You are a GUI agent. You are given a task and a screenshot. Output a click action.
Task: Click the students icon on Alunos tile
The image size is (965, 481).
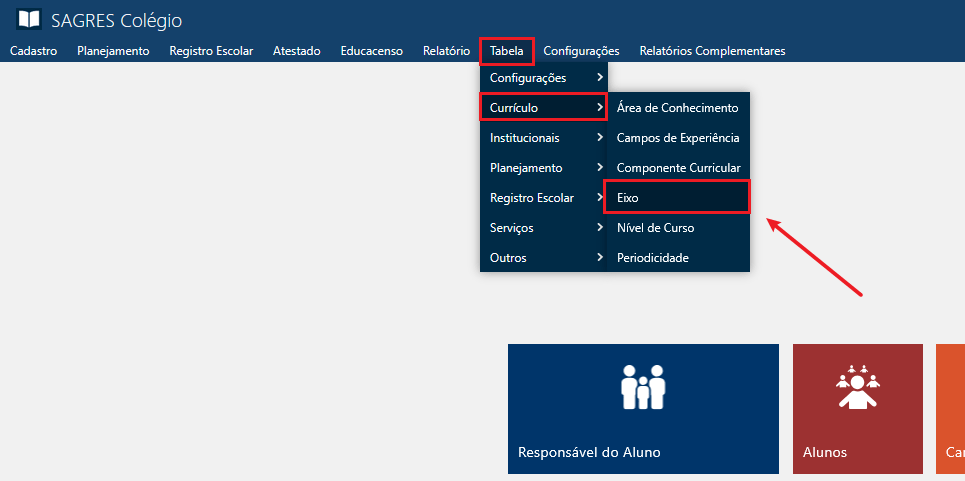coord(856,387)
